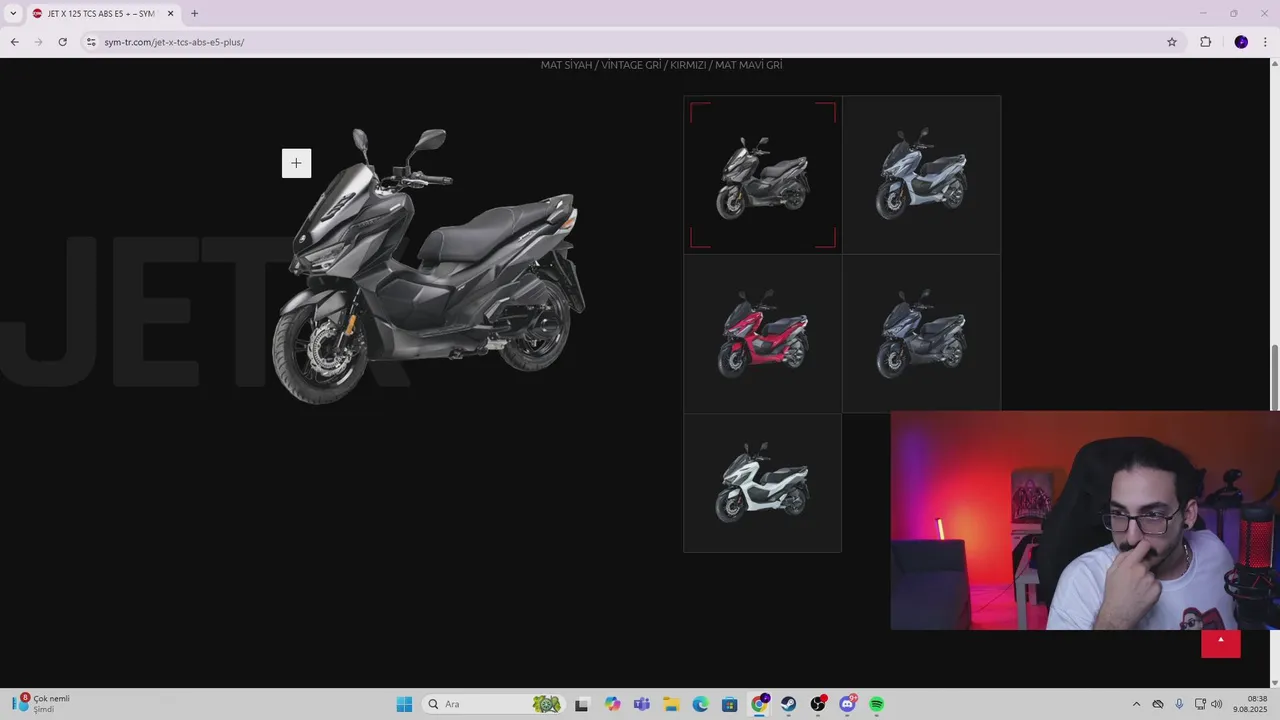Click the taskbar search box Ara
This screenshot has width=1280, height=720.
493,704
